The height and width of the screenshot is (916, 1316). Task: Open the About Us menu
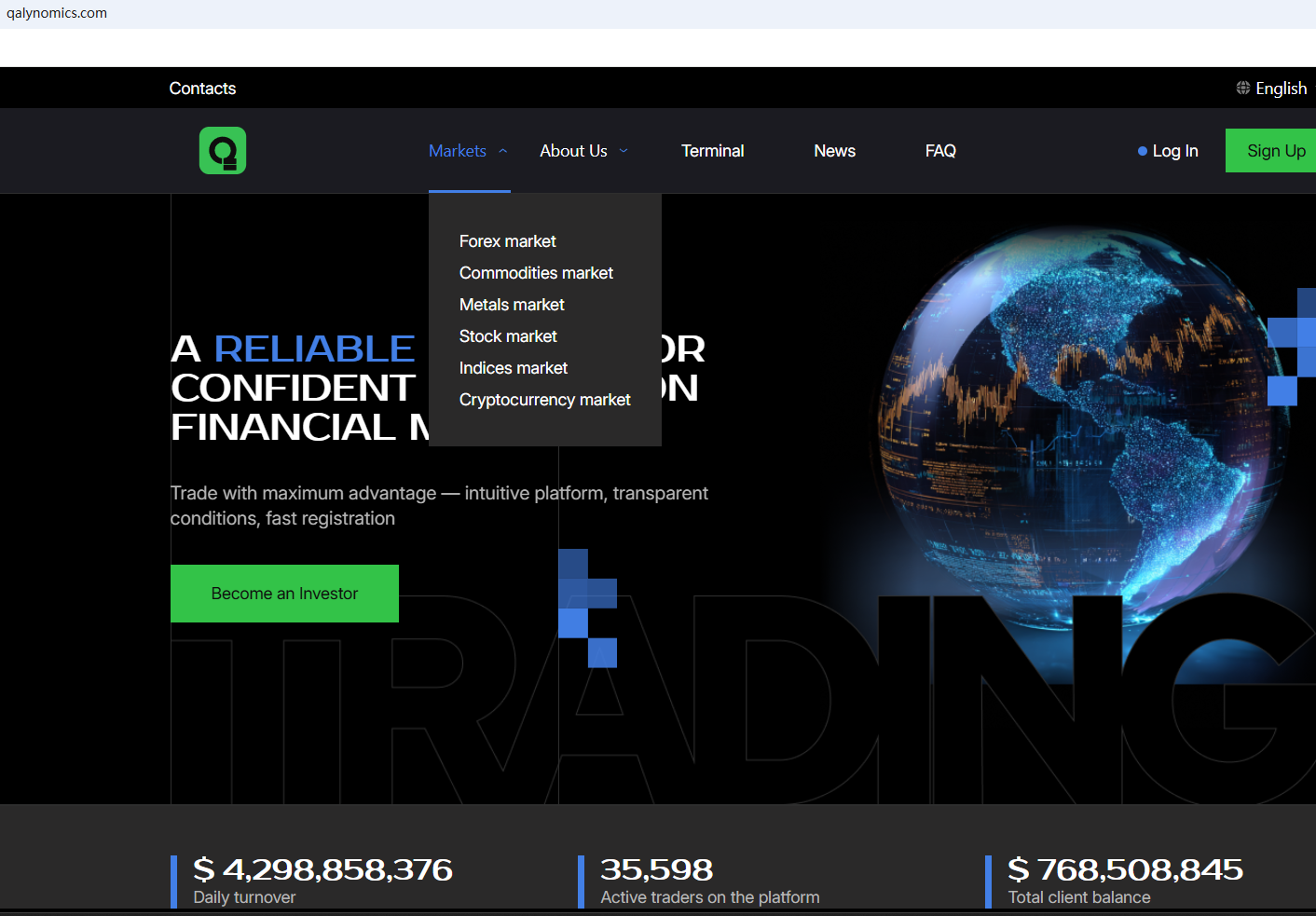(x=573, y=151)
